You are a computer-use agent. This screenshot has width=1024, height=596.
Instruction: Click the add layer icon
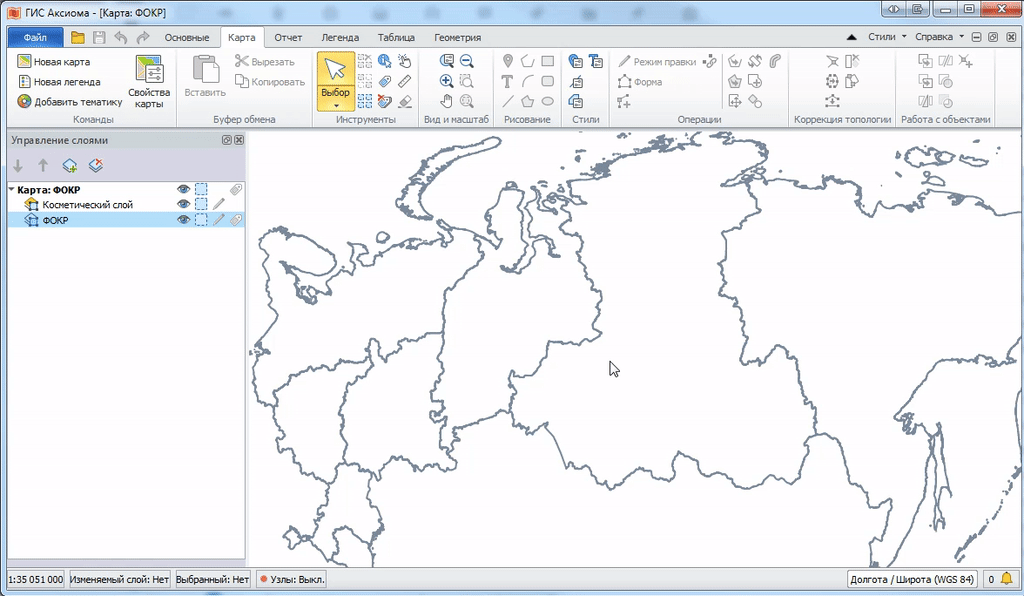[x=70, y=166]
